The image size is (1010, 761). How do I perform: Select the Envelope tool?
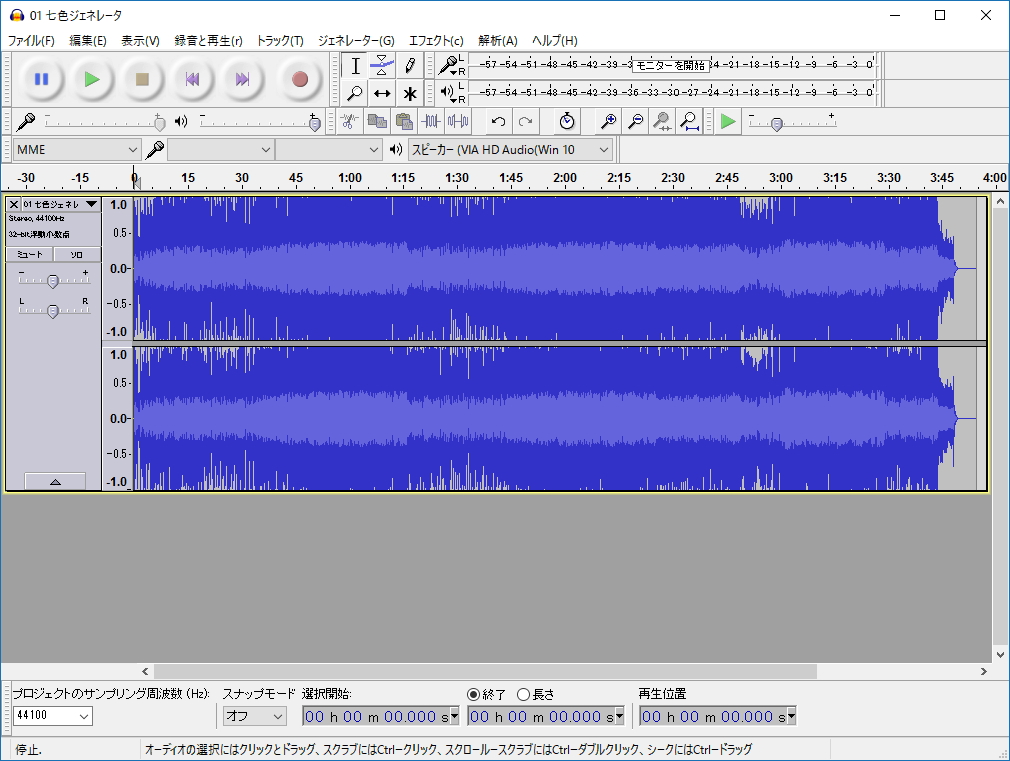383,66
